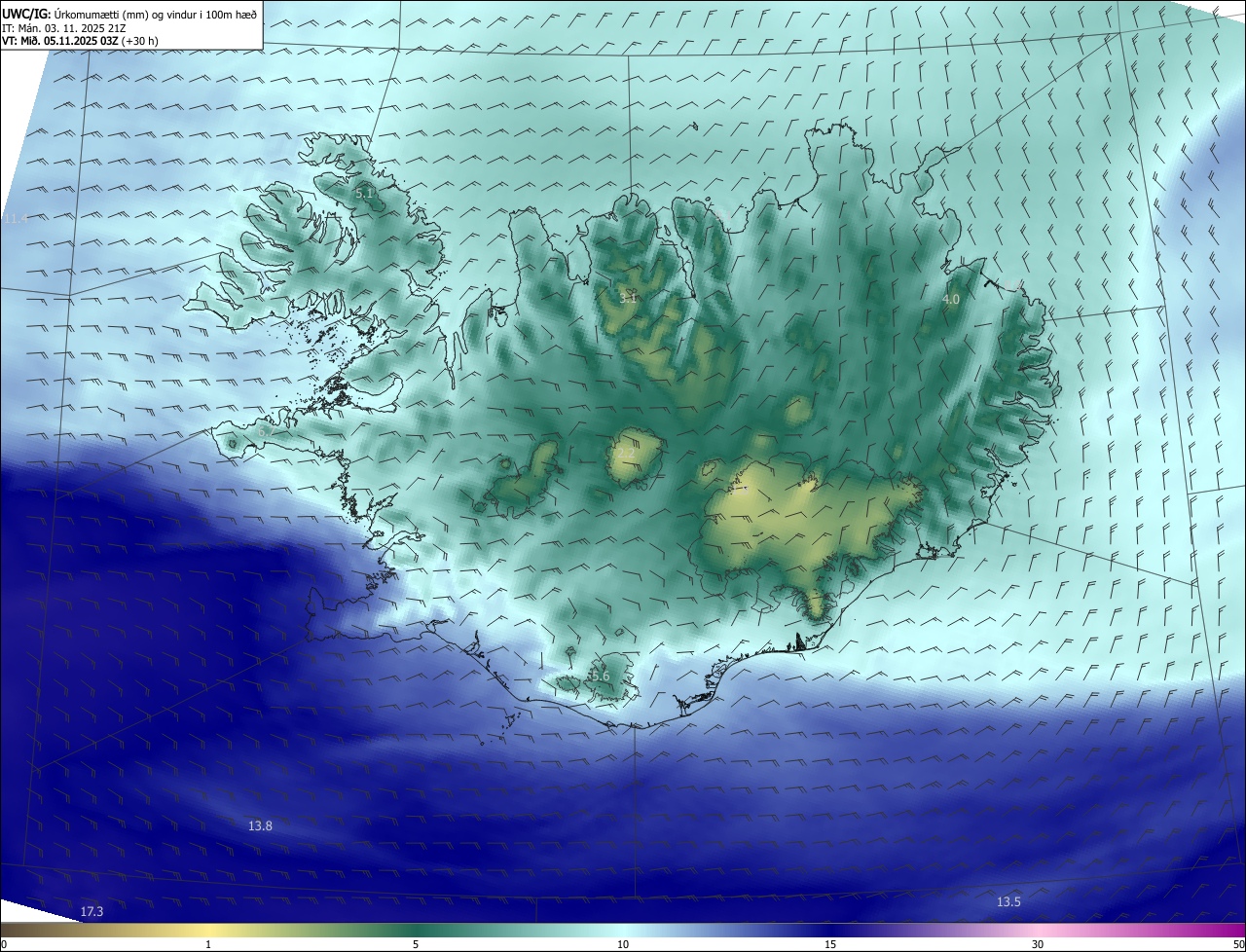Image resolution: width=1246 pixels, height=952 pixels.
Task: Click the "13.8" value label over the sea
Action: coord(260,825)
